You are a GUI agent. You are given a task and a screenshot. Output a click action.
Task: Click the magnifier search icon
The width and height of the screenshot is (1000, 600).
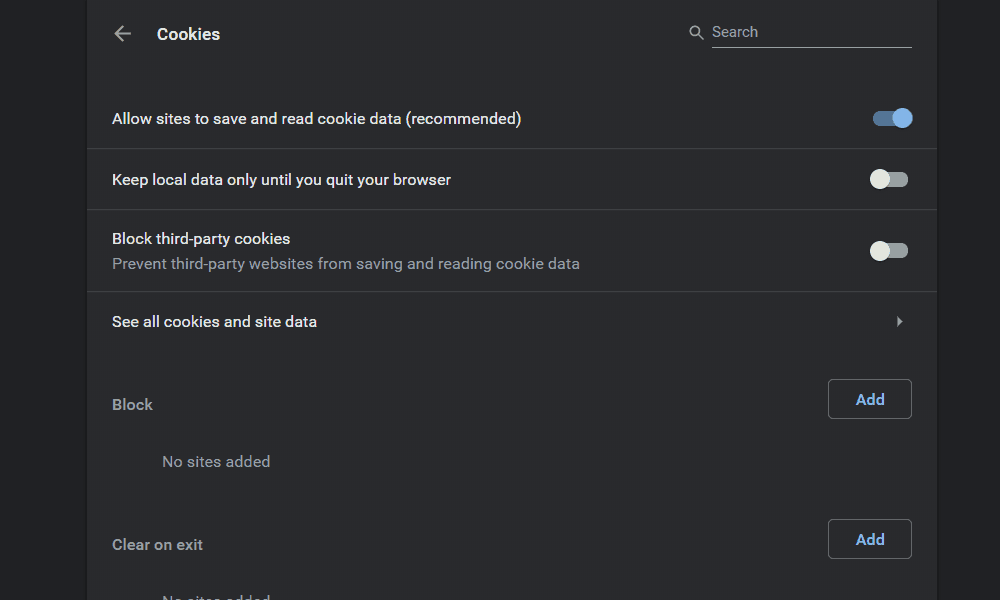click(x=696, y=33)
